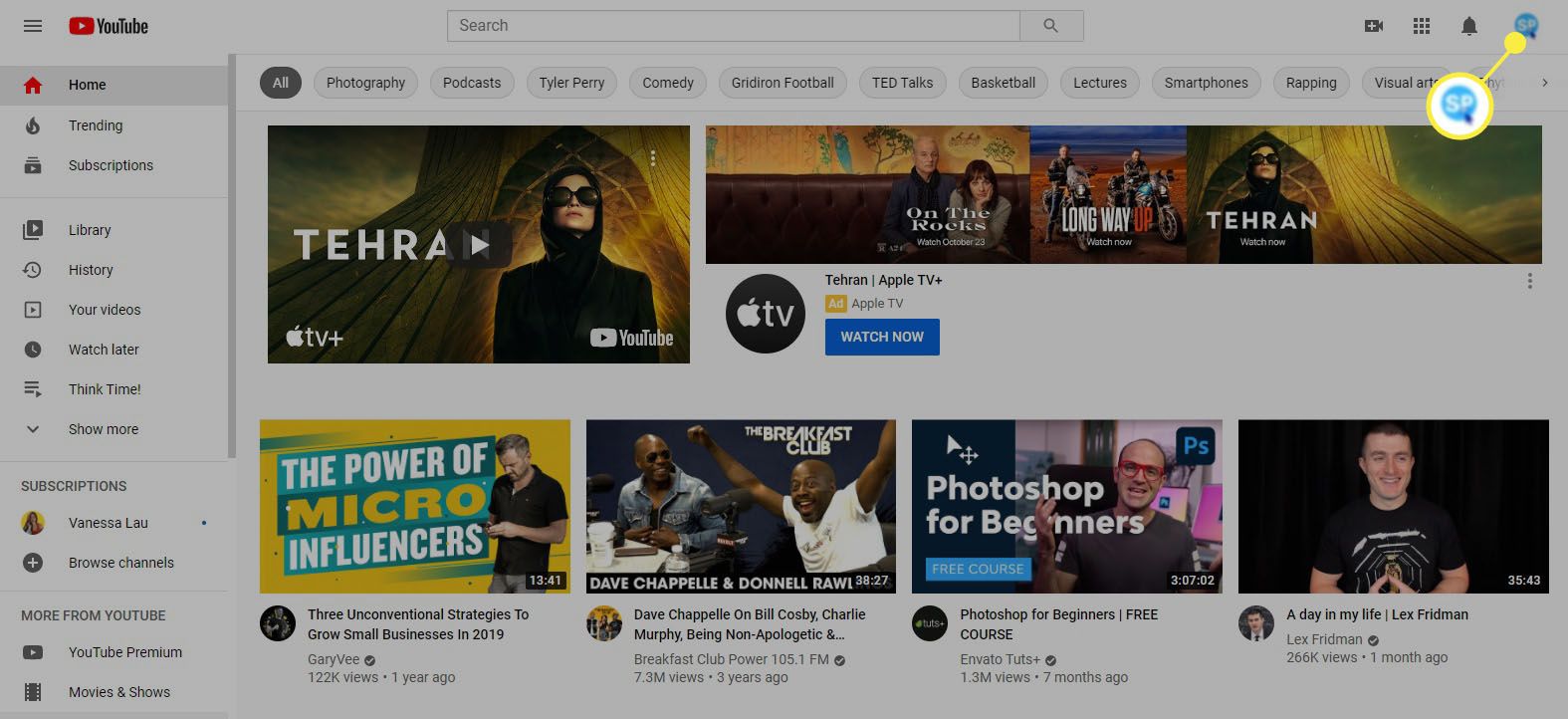Image resolution: width=1568 pixels, height=719 pixels.
Task: Open History in the sidebar
Action: tap(113, 270)
